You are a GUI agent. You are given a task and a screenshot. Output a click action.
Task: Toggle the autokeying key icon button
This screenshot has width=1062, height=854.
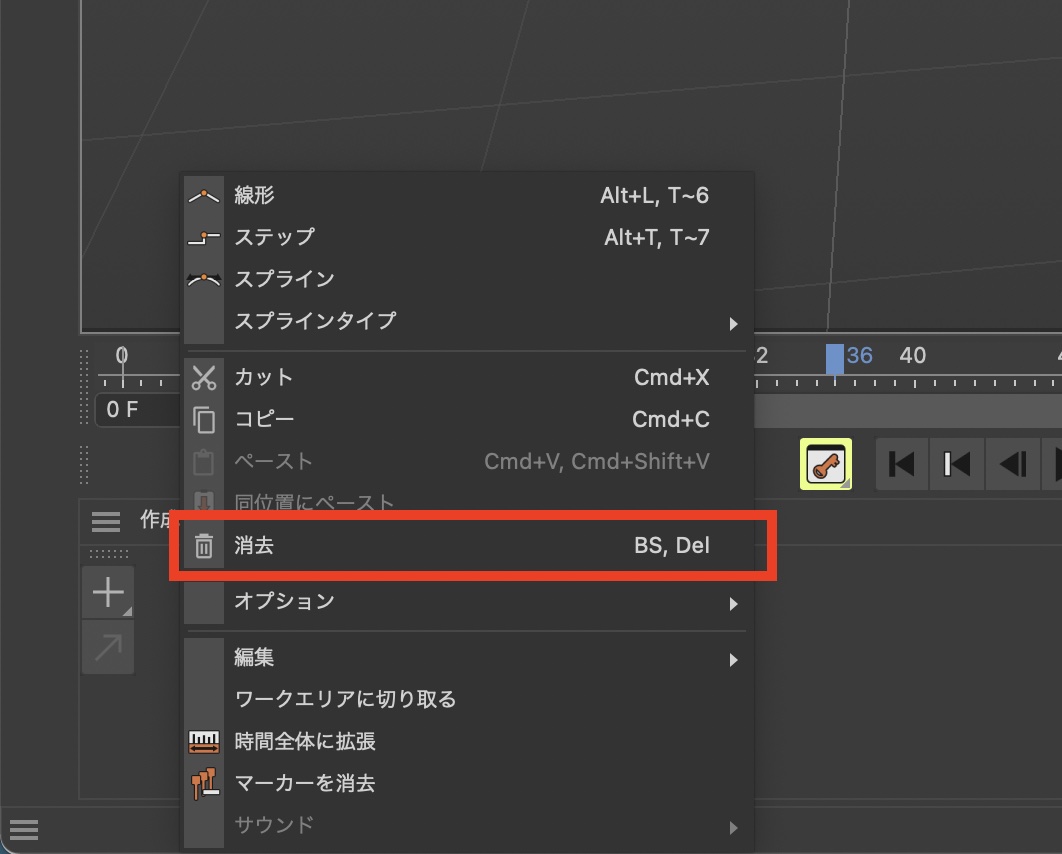click(x=825, y=464)
